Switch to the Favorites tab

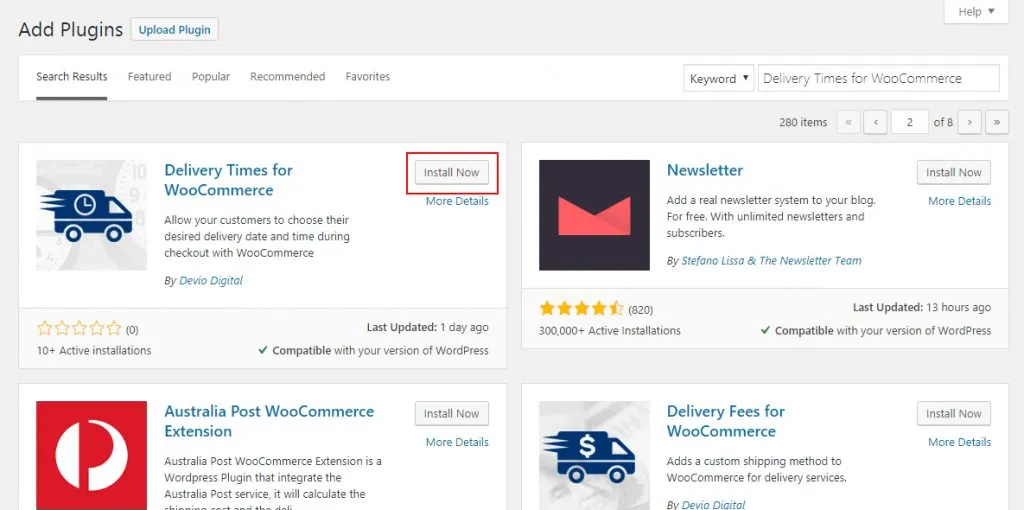click(368, 76)
